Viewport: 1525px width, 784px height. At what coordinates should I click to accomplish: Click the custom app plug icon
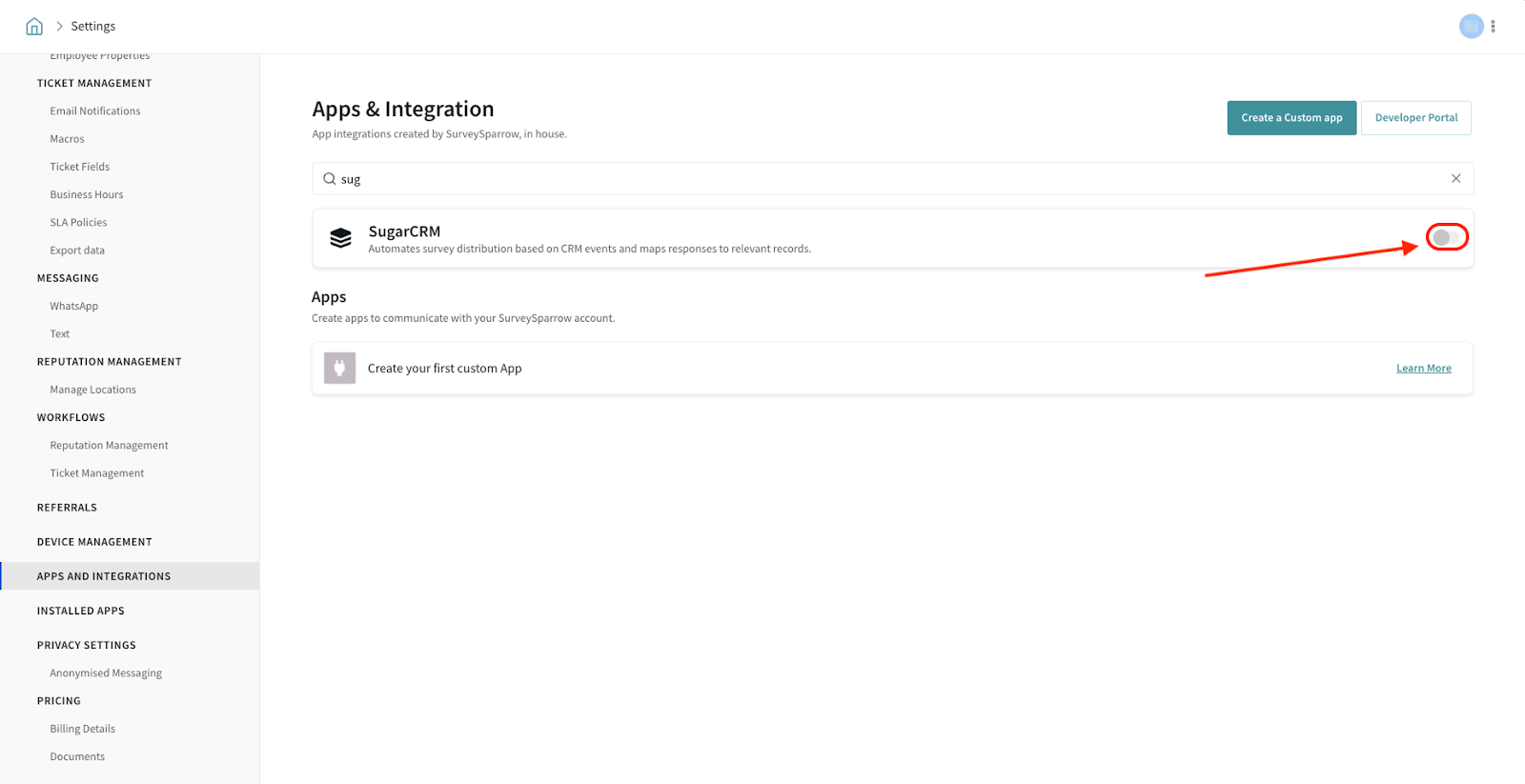[339, 369]
